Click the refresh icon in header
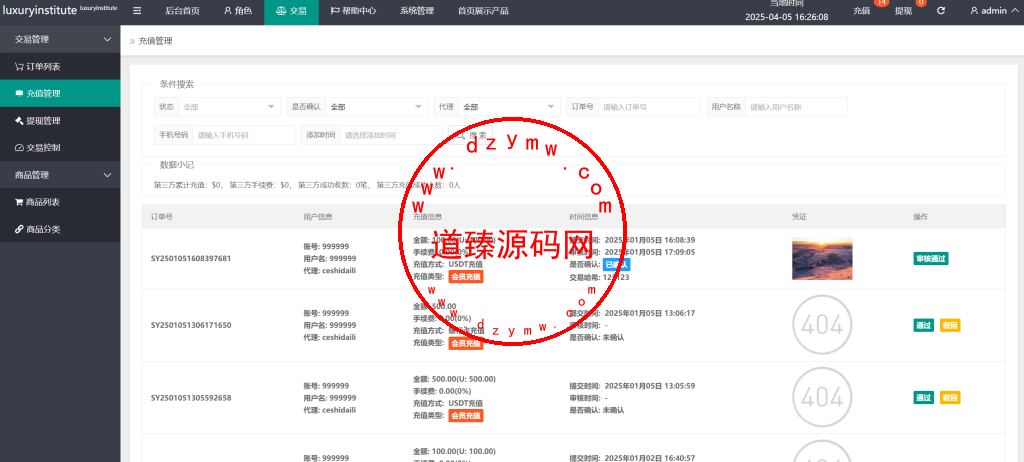This screenshot has width=1024, height=462. point(940,11)
